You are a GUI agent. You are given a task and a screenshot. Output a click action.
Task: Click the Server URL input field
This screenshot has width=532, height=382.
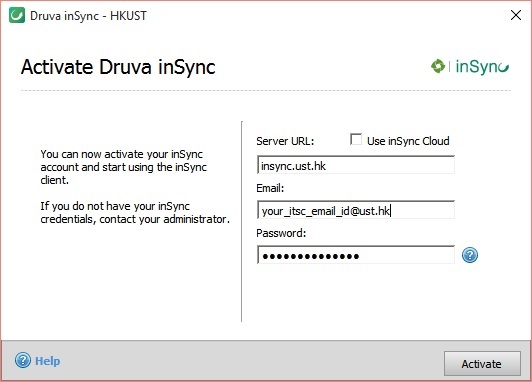[356, 165]
